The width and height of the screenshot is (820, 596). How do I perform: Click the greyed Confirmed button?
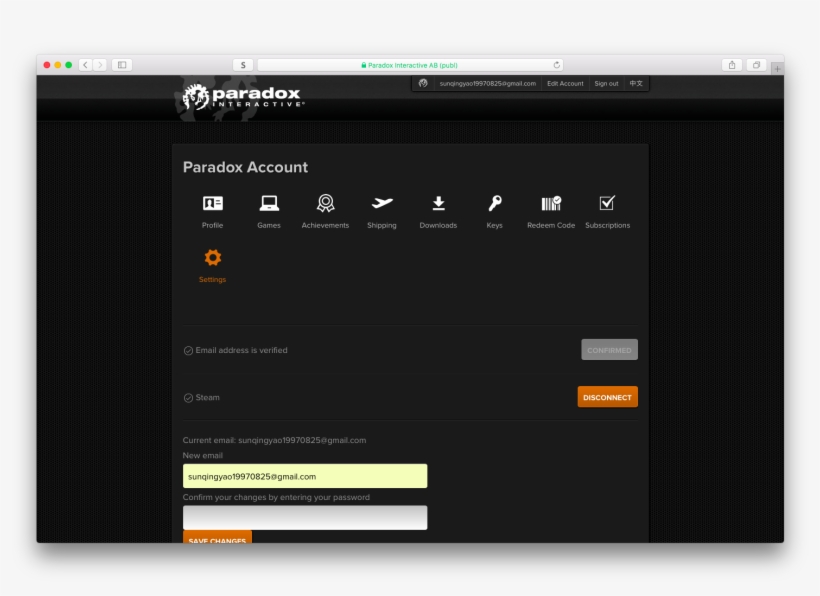[x=609, y=350]
